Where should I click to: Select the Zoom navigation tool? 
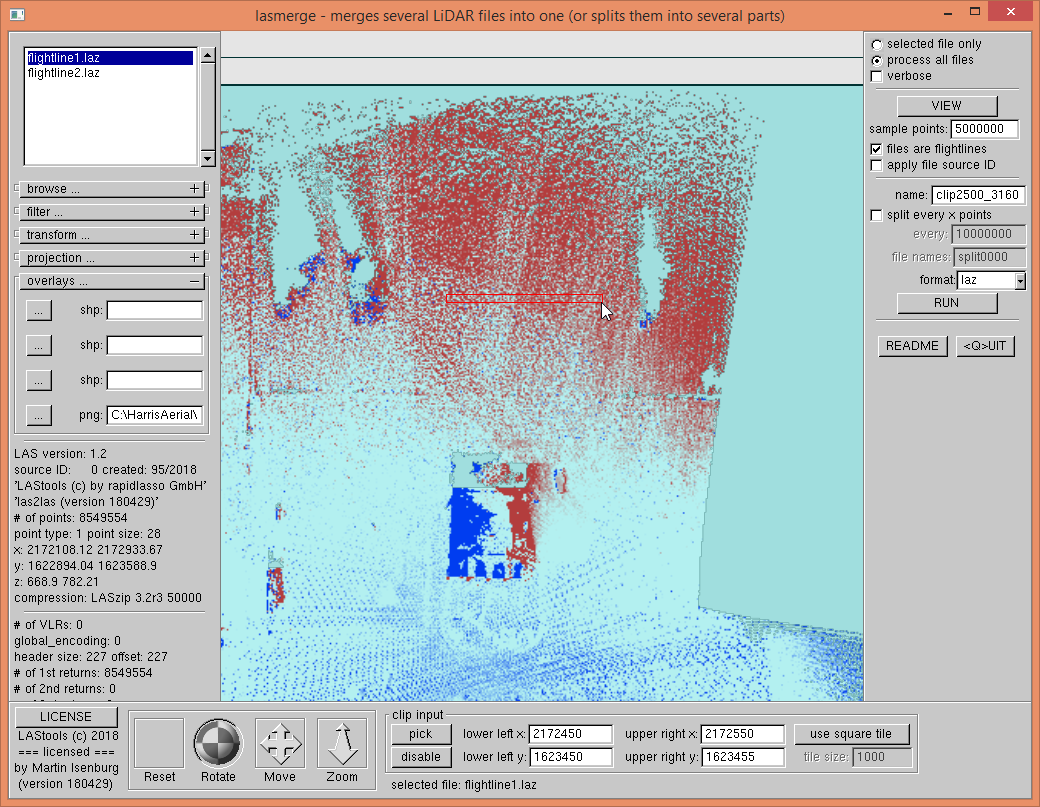click(341, 744)
